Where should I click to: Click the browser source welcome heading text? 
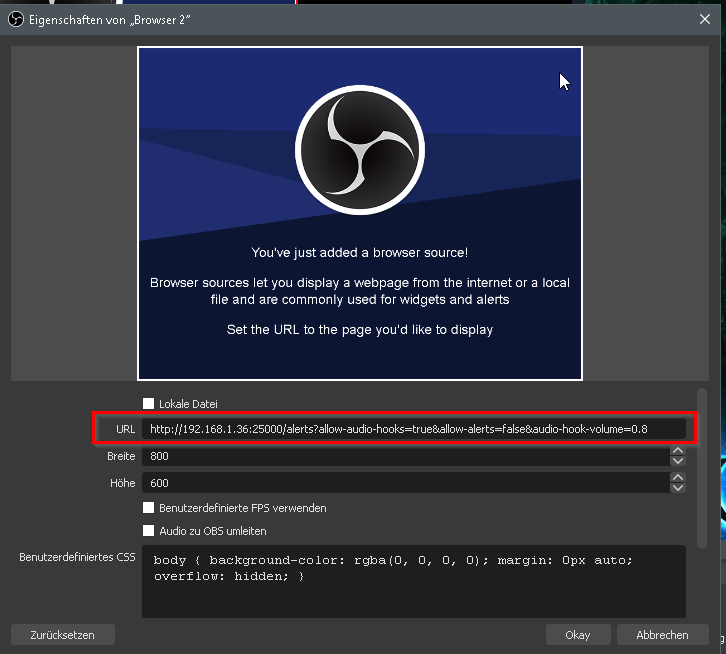click(359, 253)
